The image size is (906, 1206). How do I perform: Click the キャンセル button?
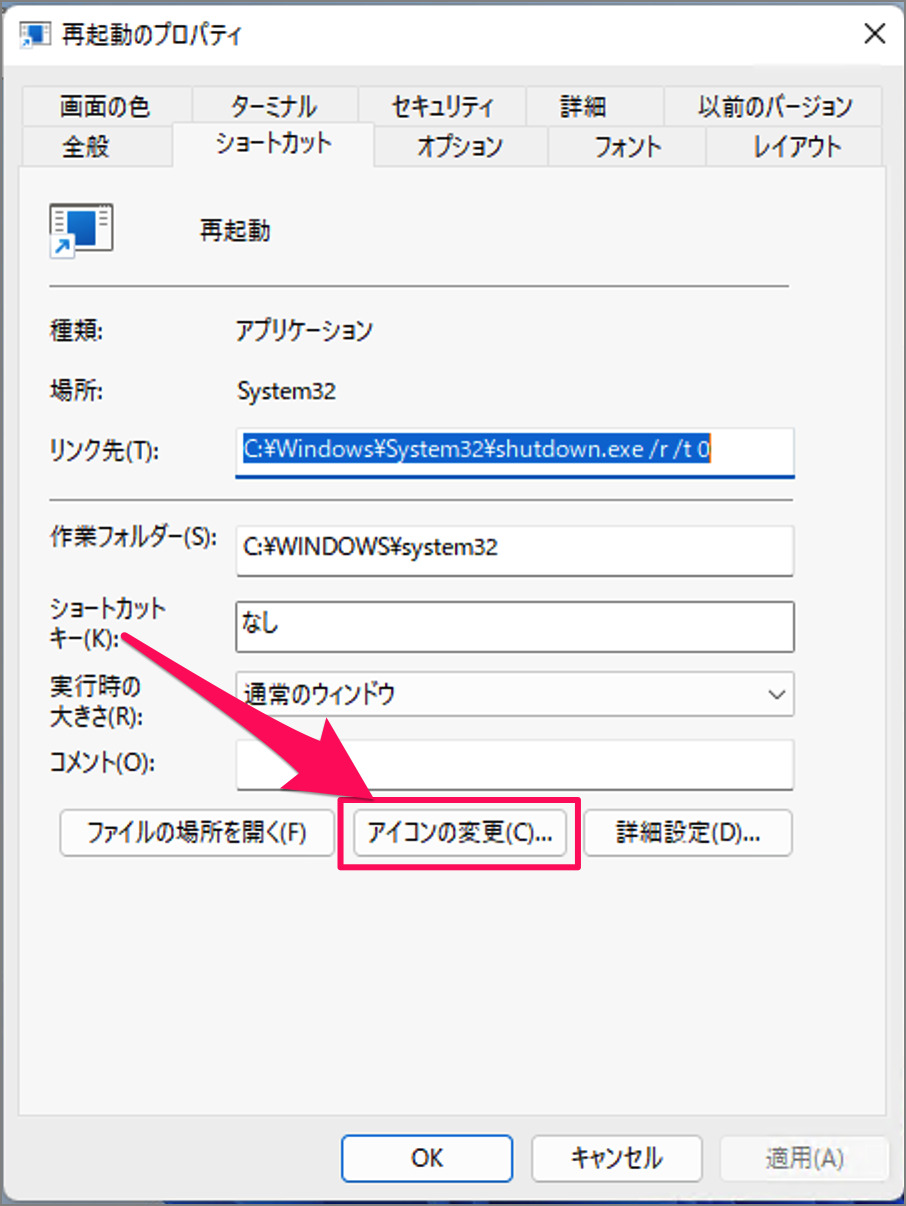point(616,1158)
